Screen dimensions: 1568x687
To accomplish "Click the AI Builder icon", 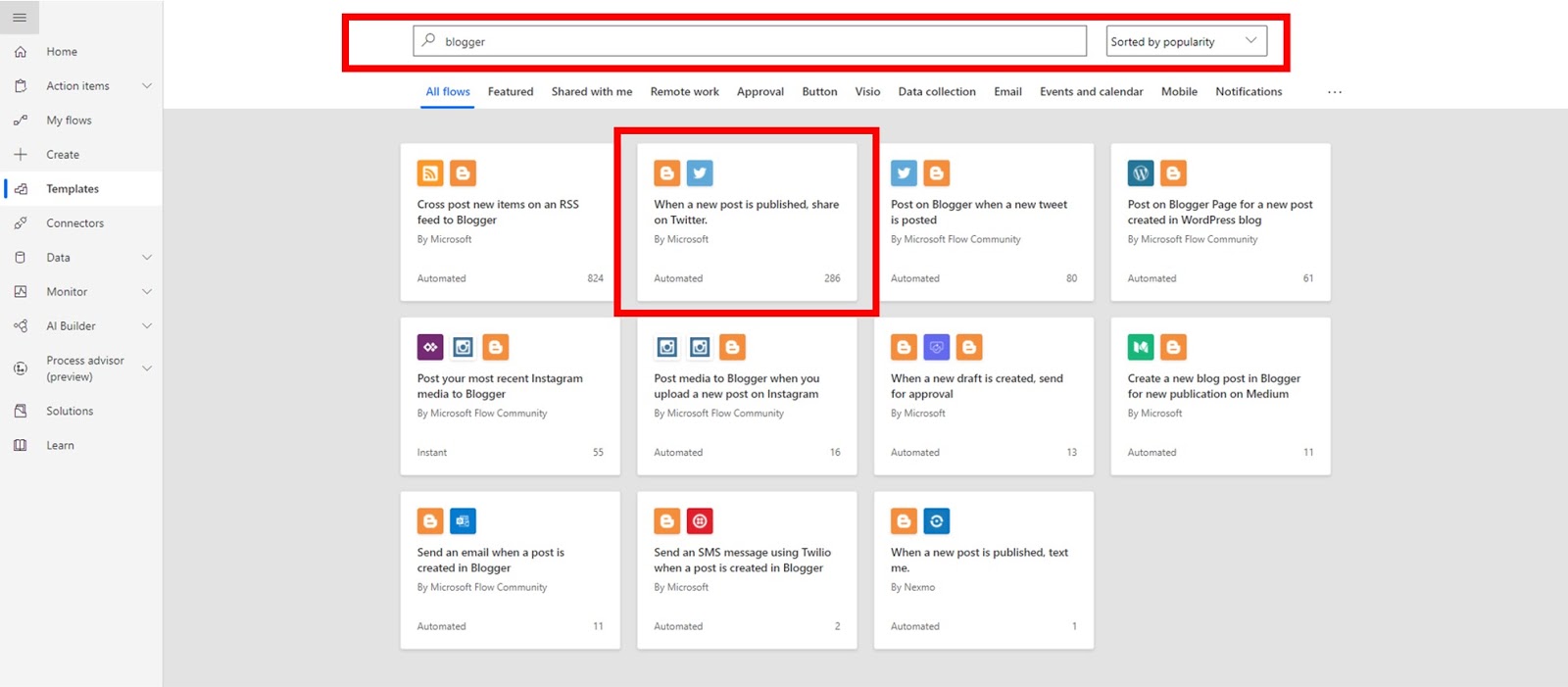I will pyautogui.click(x=21, y=326).
